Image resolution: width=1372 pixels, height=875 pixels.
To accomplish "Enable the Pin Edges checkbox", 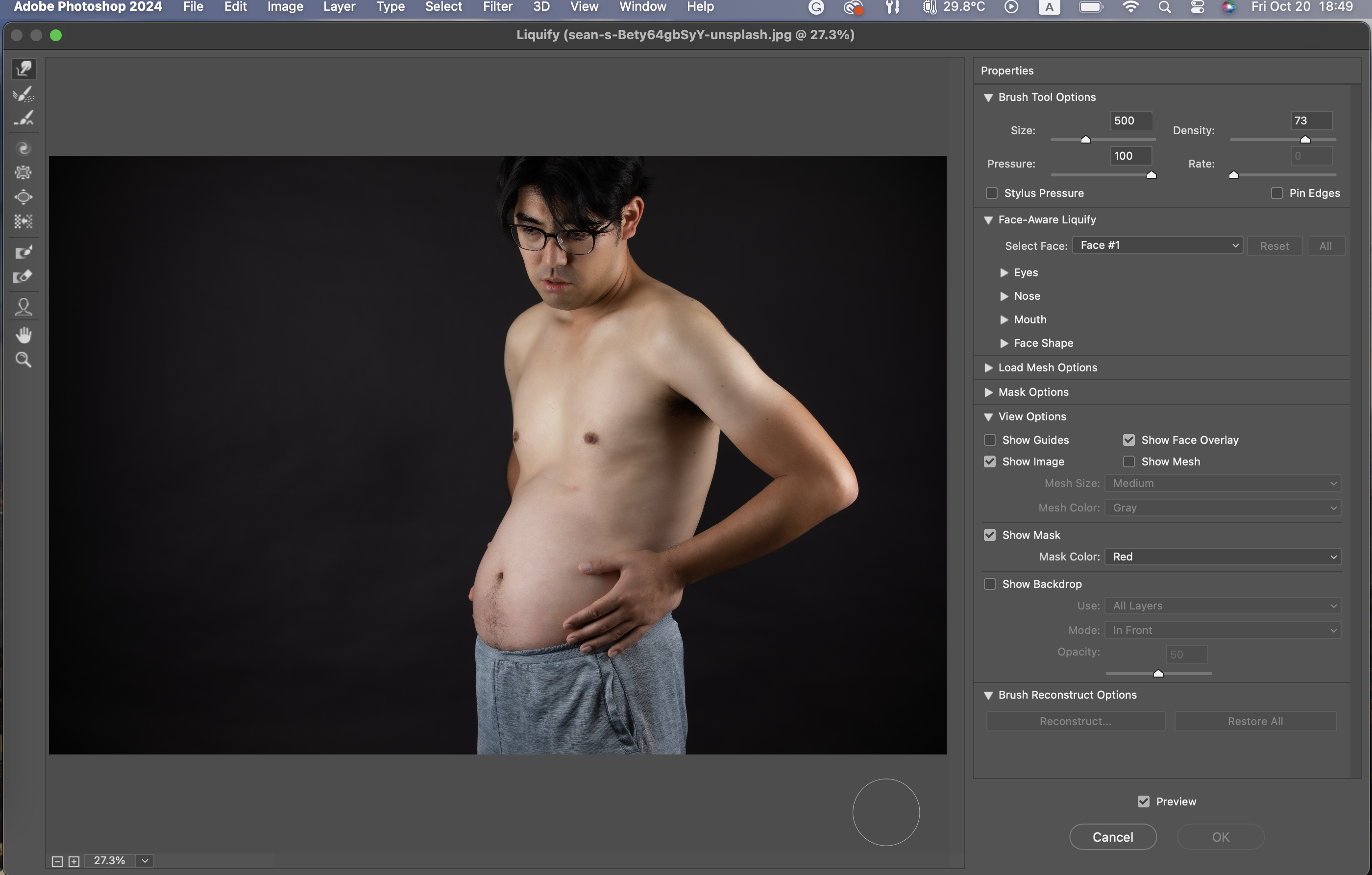I will (x=1276, y=193).
